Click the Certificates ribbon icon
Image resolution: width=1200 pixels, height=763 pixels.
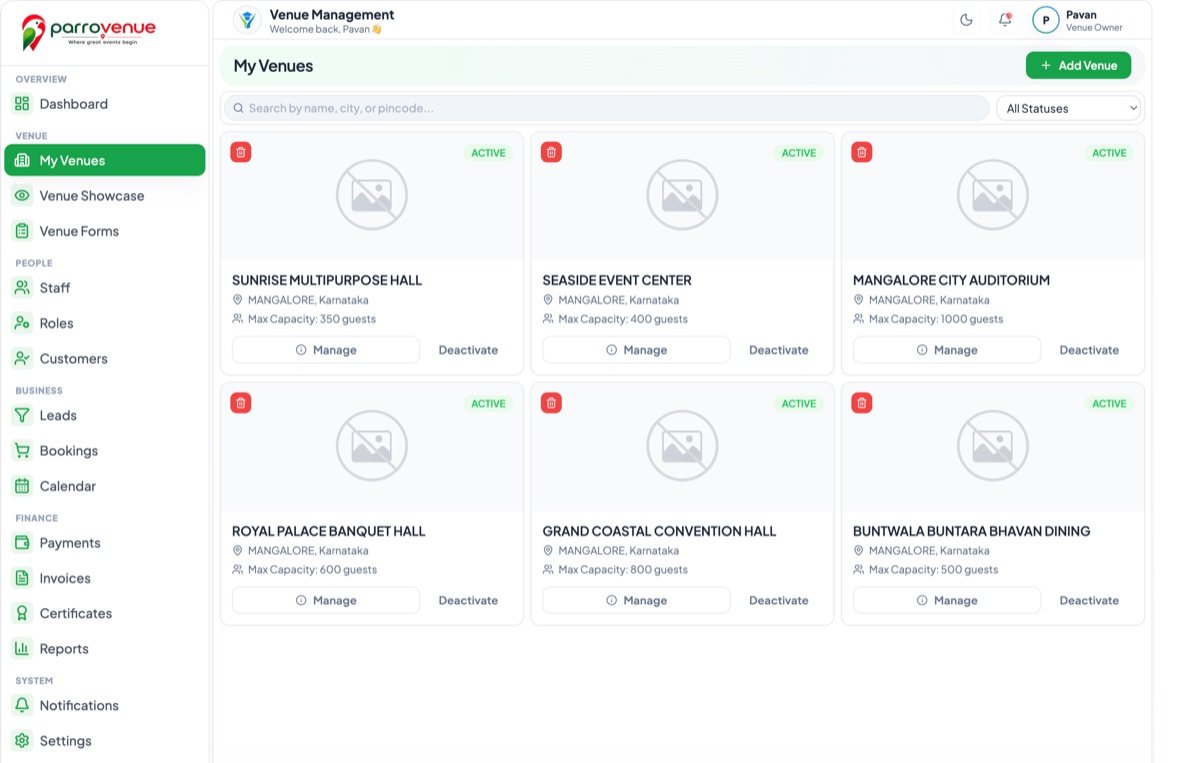tap(22, 613)
